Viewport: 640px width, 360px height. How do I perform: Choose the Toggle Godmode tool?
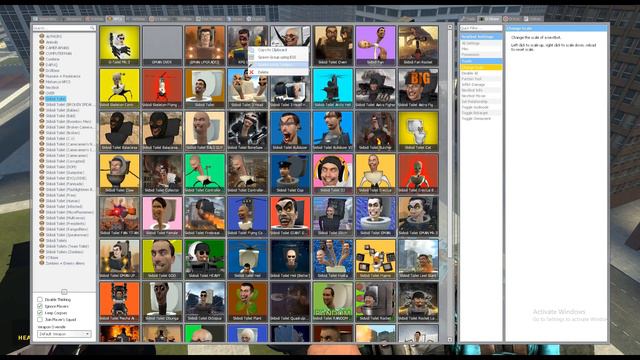point(481,107)
